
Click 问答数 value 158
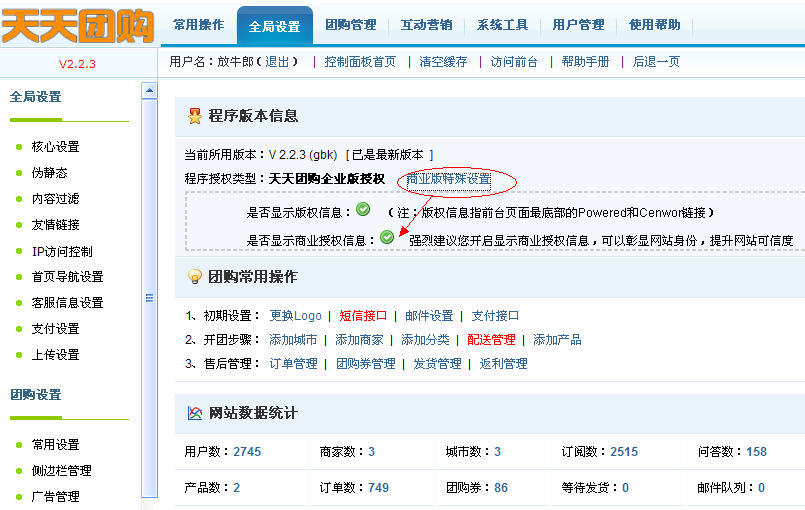pos(756,452)
